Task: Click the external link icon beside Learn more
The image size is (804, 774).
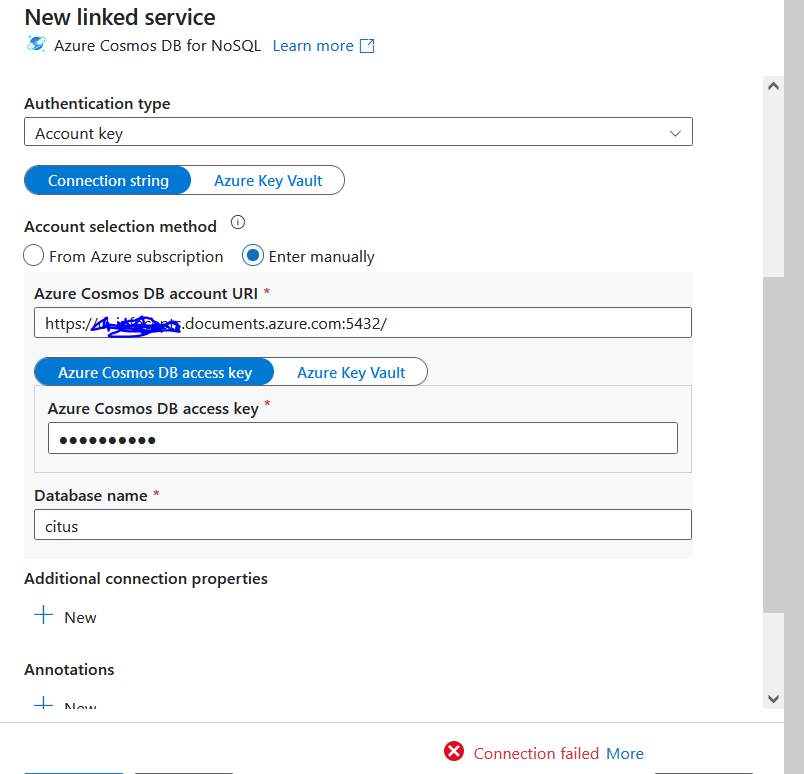Action: pyautogui.click(x=367, y=46)
